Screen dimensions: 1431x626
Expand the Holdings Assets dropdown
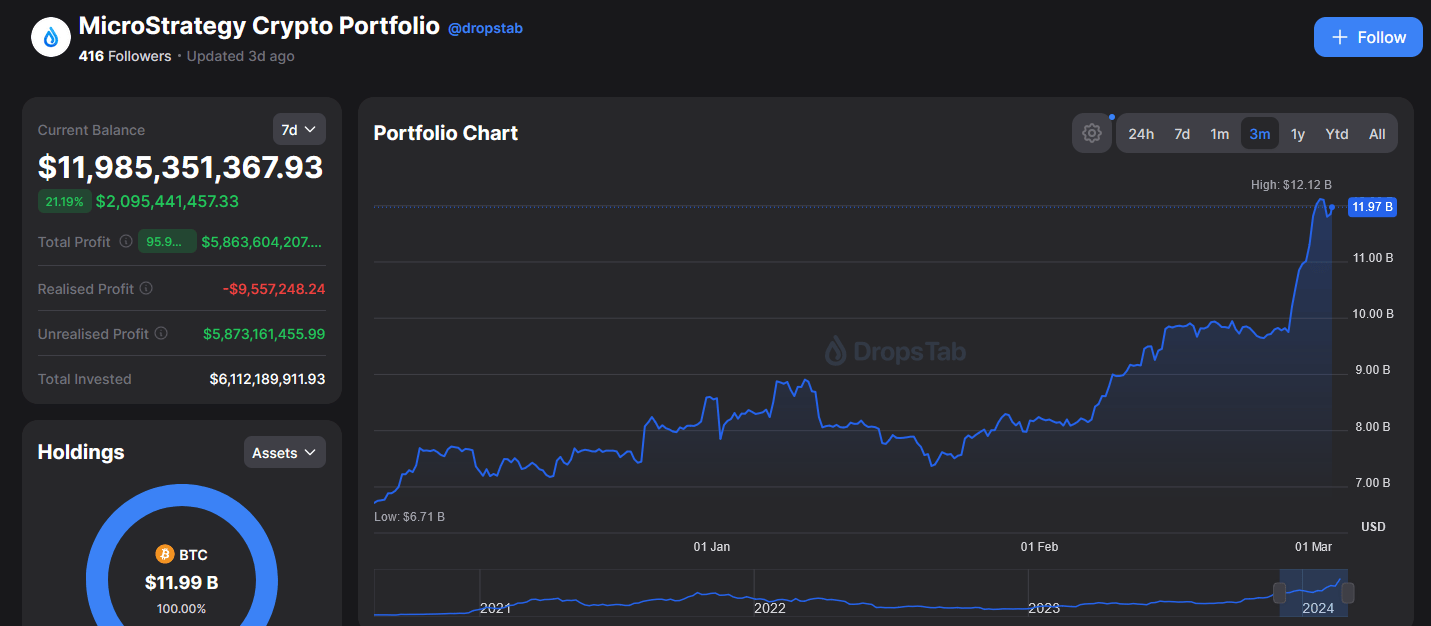coord(284,453)
